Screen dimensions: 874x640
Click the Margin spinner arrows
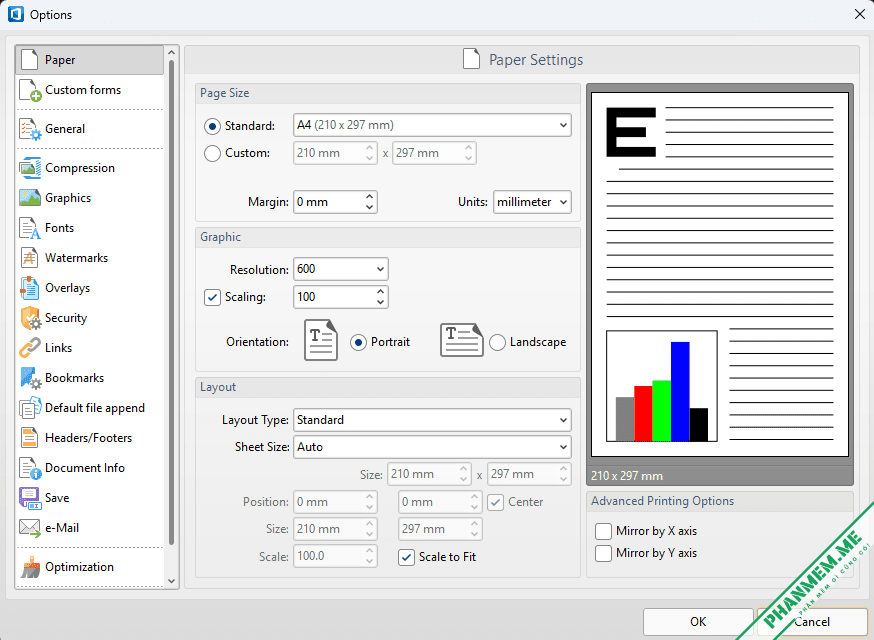[370, 202]
